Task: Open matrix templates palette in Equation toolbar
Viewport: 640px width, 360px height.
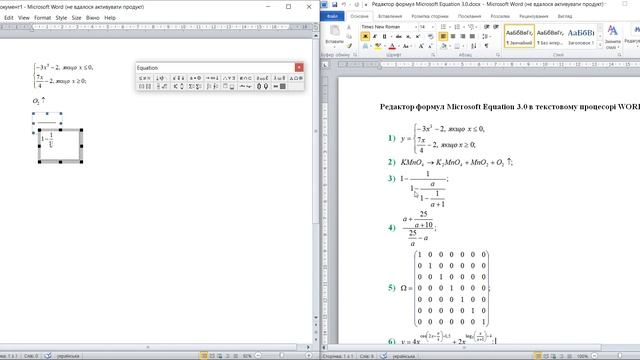Action: [279, 87]
